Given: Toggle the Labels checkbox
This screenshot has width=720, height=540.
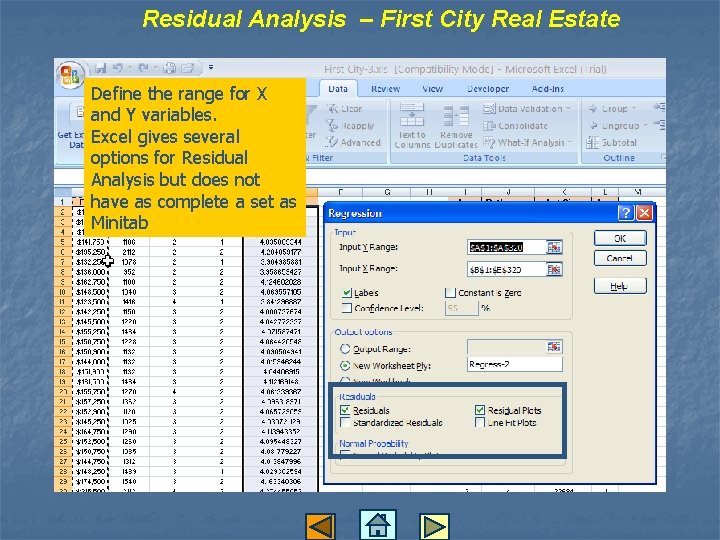Looking at the screenshot, I should point(347,292).
